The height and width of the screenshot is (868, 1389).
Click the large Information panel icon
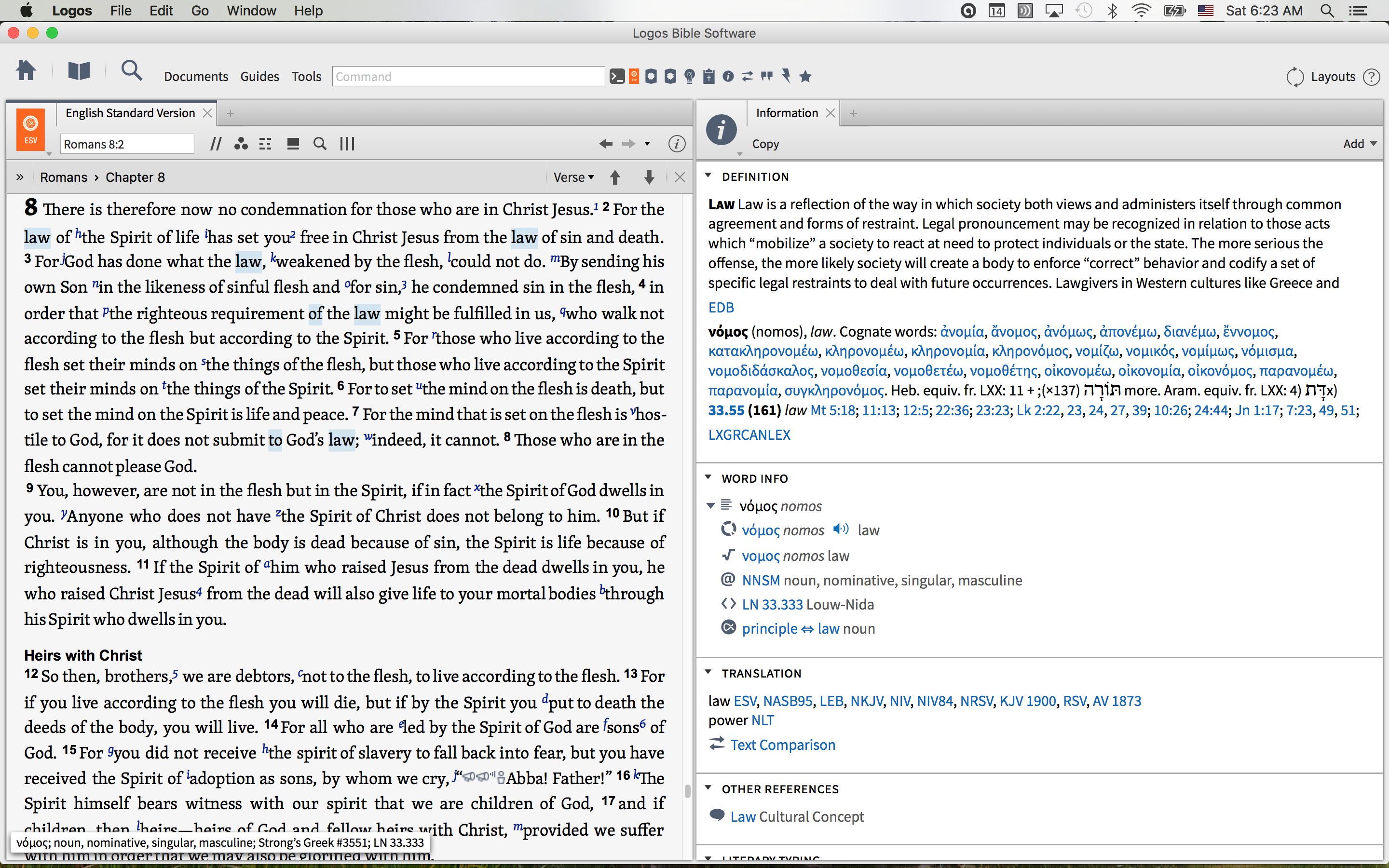pyautogui.click(x=722, y=130)
